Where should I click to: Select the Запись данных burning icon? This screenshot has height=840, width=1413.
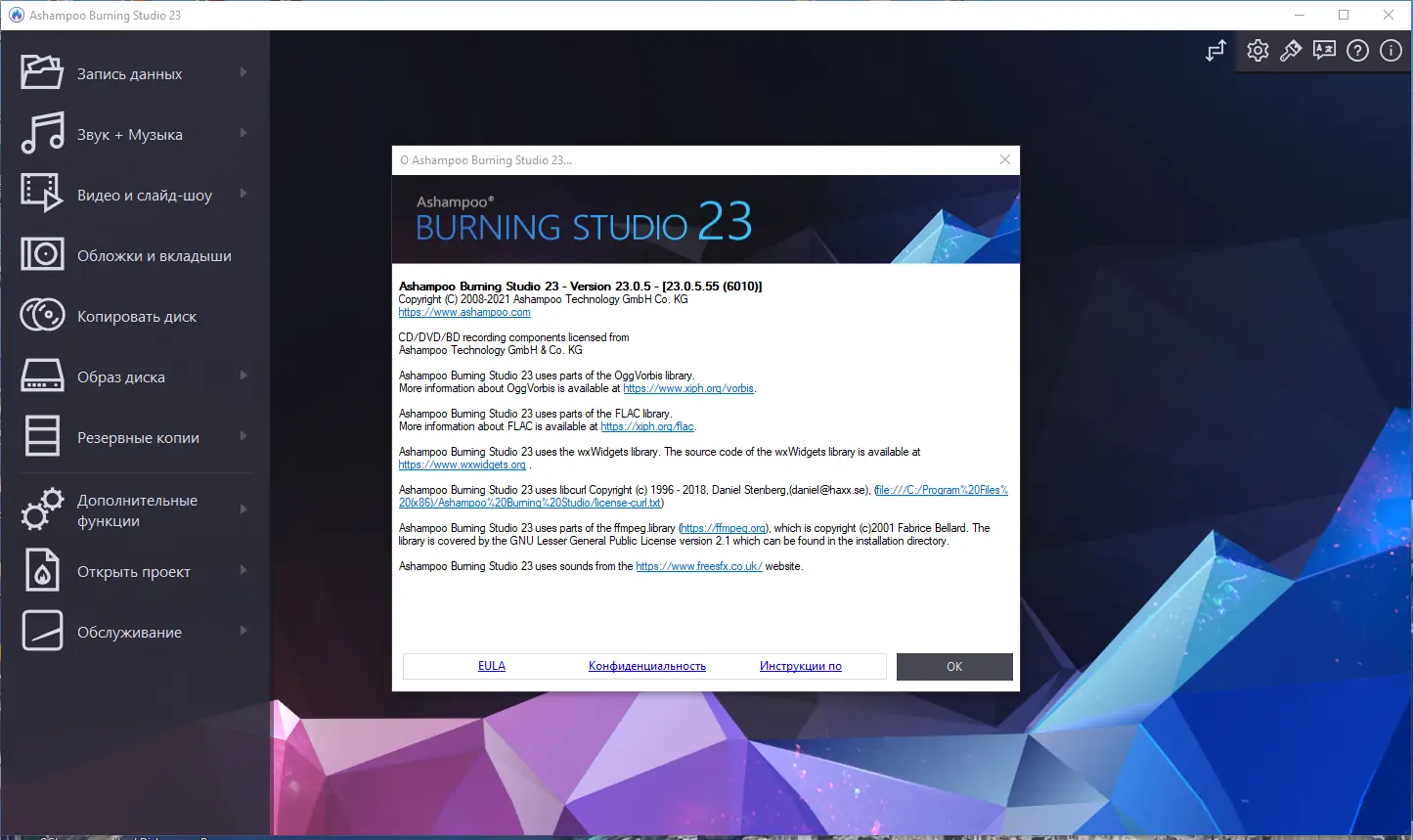point(41,72)
